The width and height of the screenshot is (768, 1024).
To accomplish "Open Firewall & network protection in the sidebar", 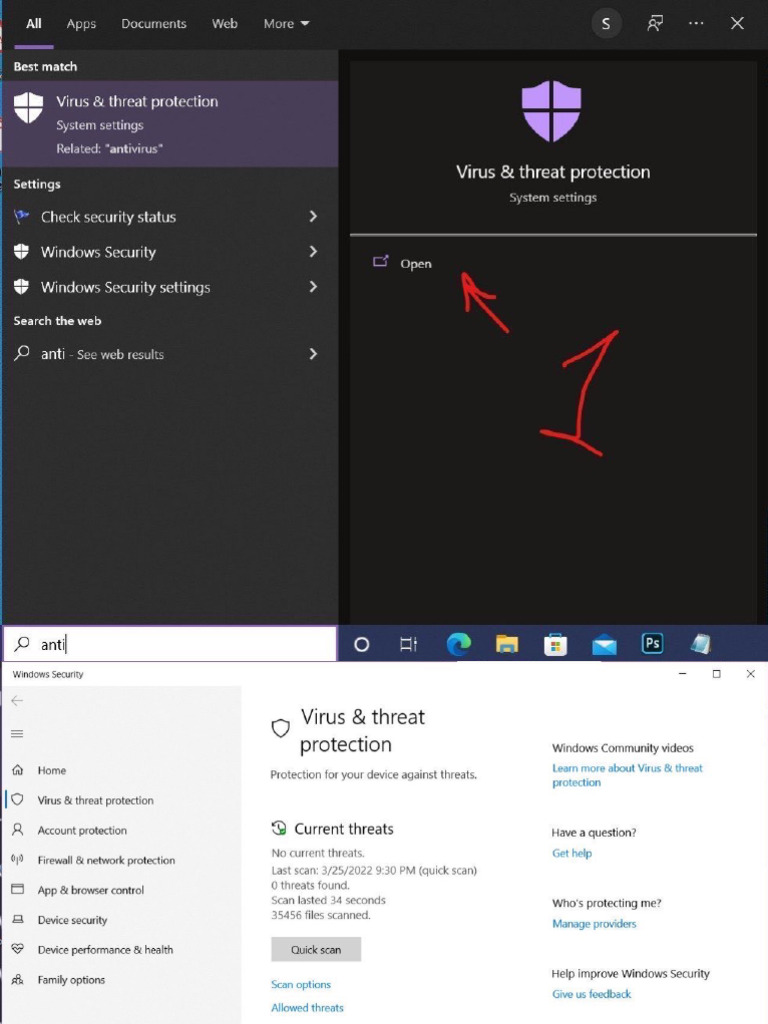I will [106, 860].
